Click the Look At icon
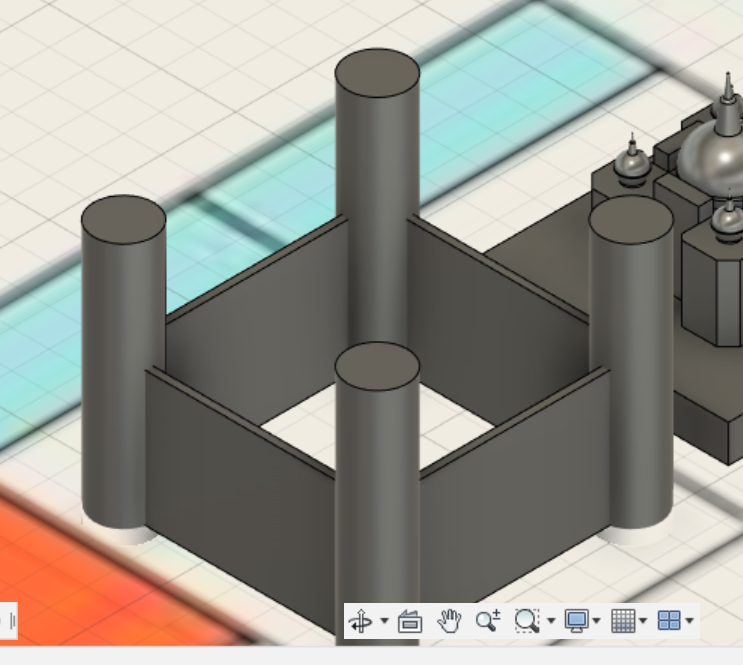 [x=410, y=621]
